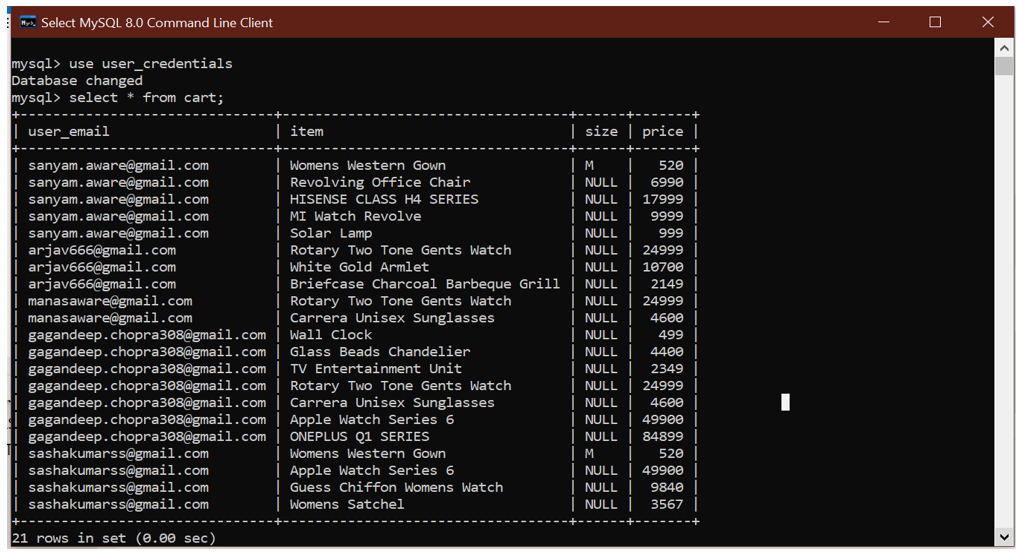The image size is (1019, 556).
Task: Click the 'price' column header
Action: (x=662, y=132)
